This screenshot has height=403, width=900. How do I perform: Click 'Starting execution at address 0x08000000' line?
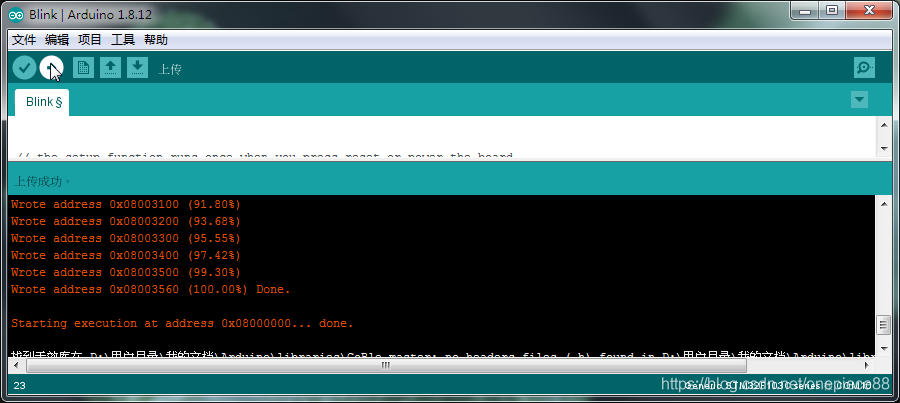pos(183,323)
